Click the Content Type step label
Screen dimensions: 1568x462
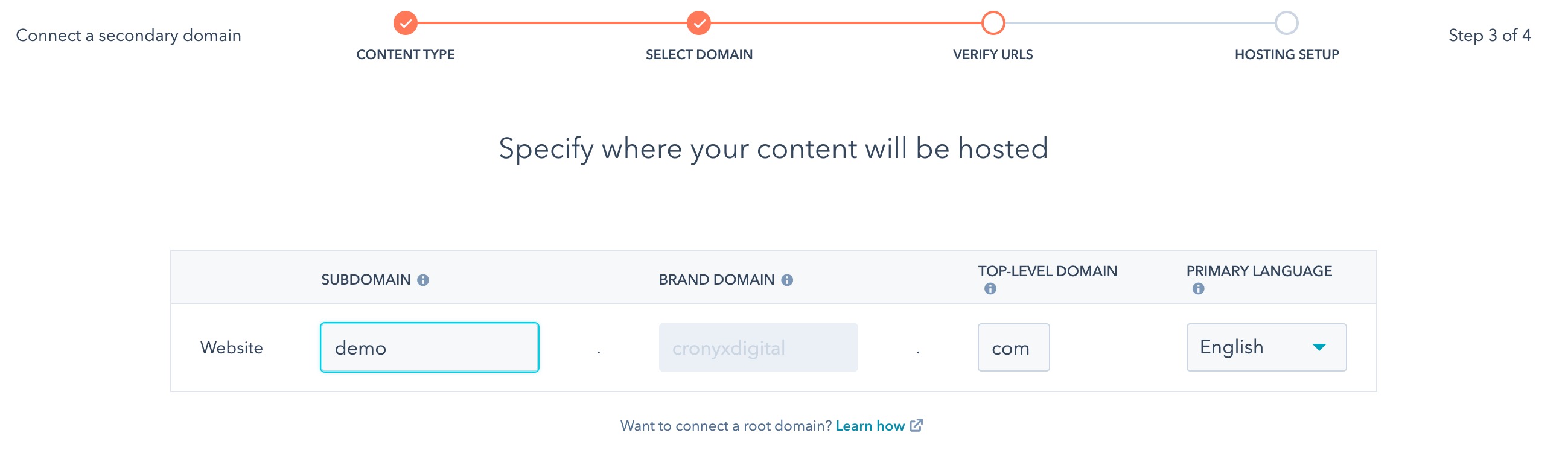(x=406, y=55)
